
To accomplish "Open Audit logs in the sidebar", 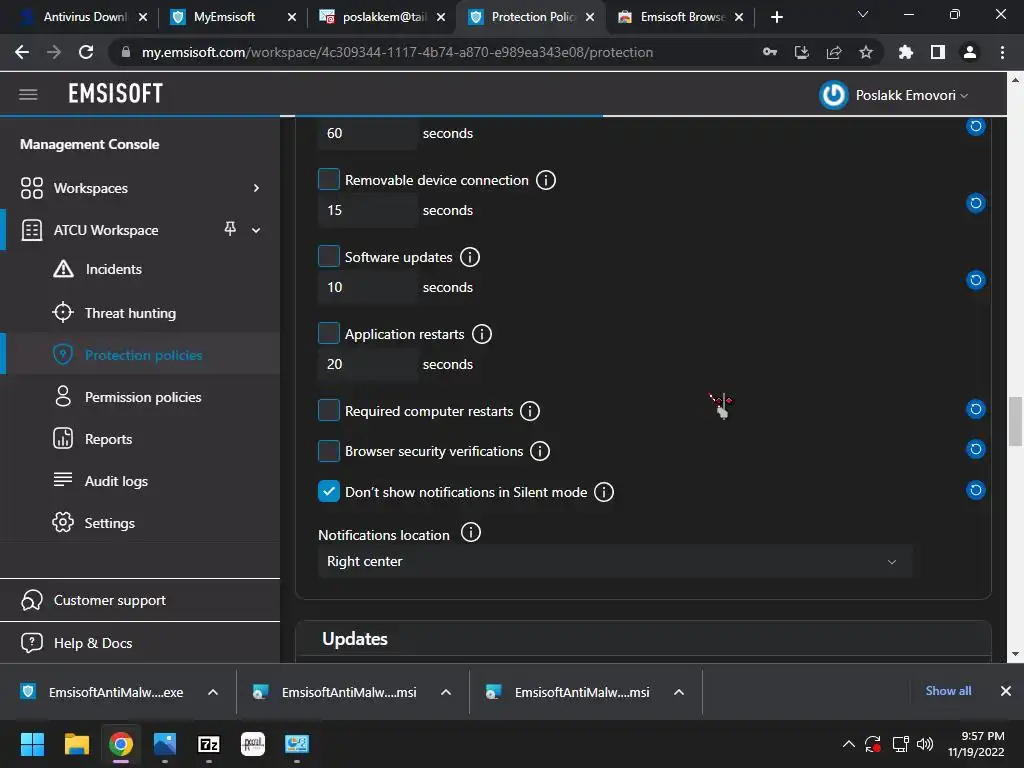I will (116, 481).
